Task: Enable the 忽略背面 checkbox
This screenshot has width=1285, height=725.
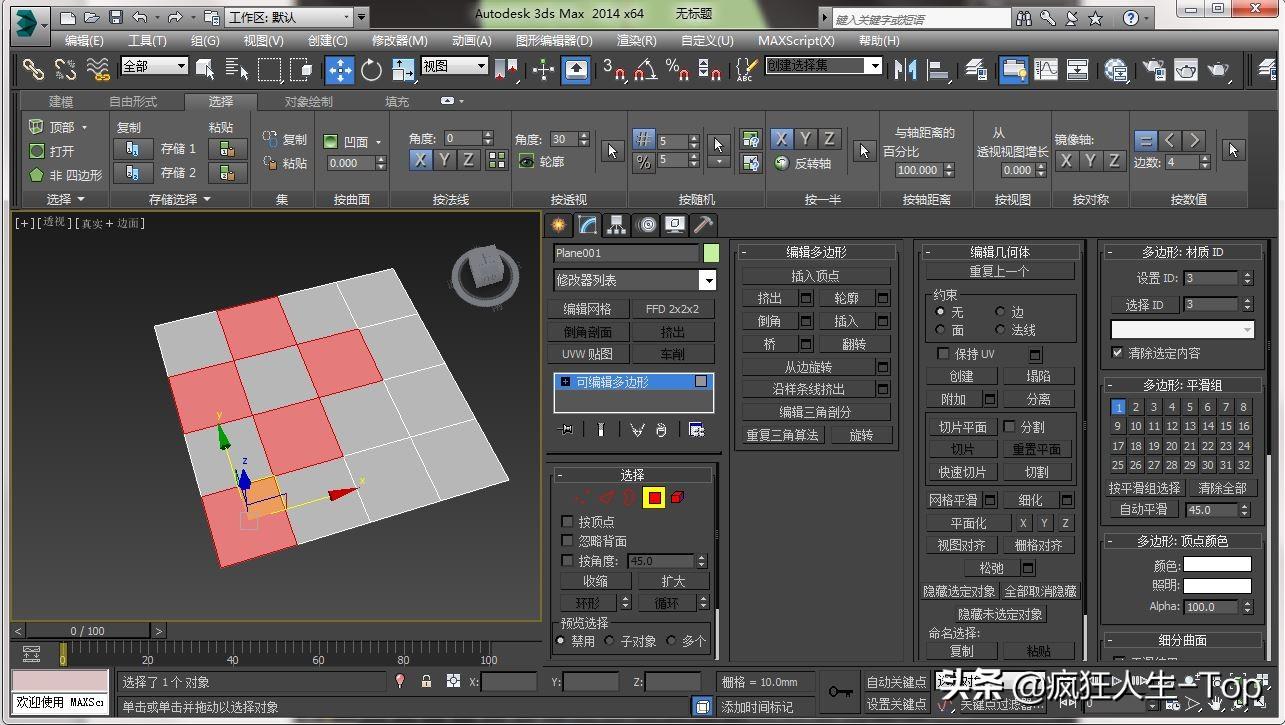Action: (x=567, y=541)
